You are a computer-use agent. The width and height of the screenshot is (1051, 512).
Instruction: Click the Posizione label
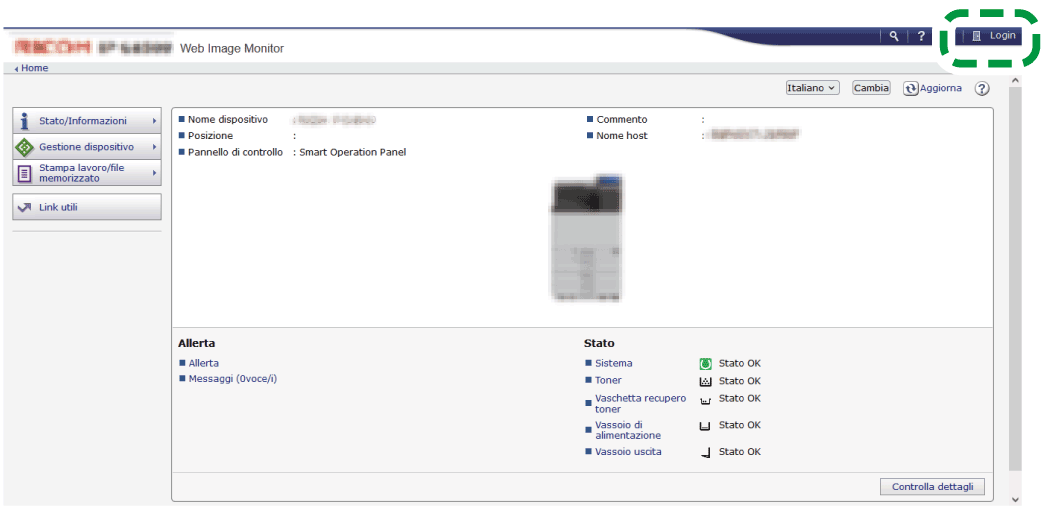[210, 135]
